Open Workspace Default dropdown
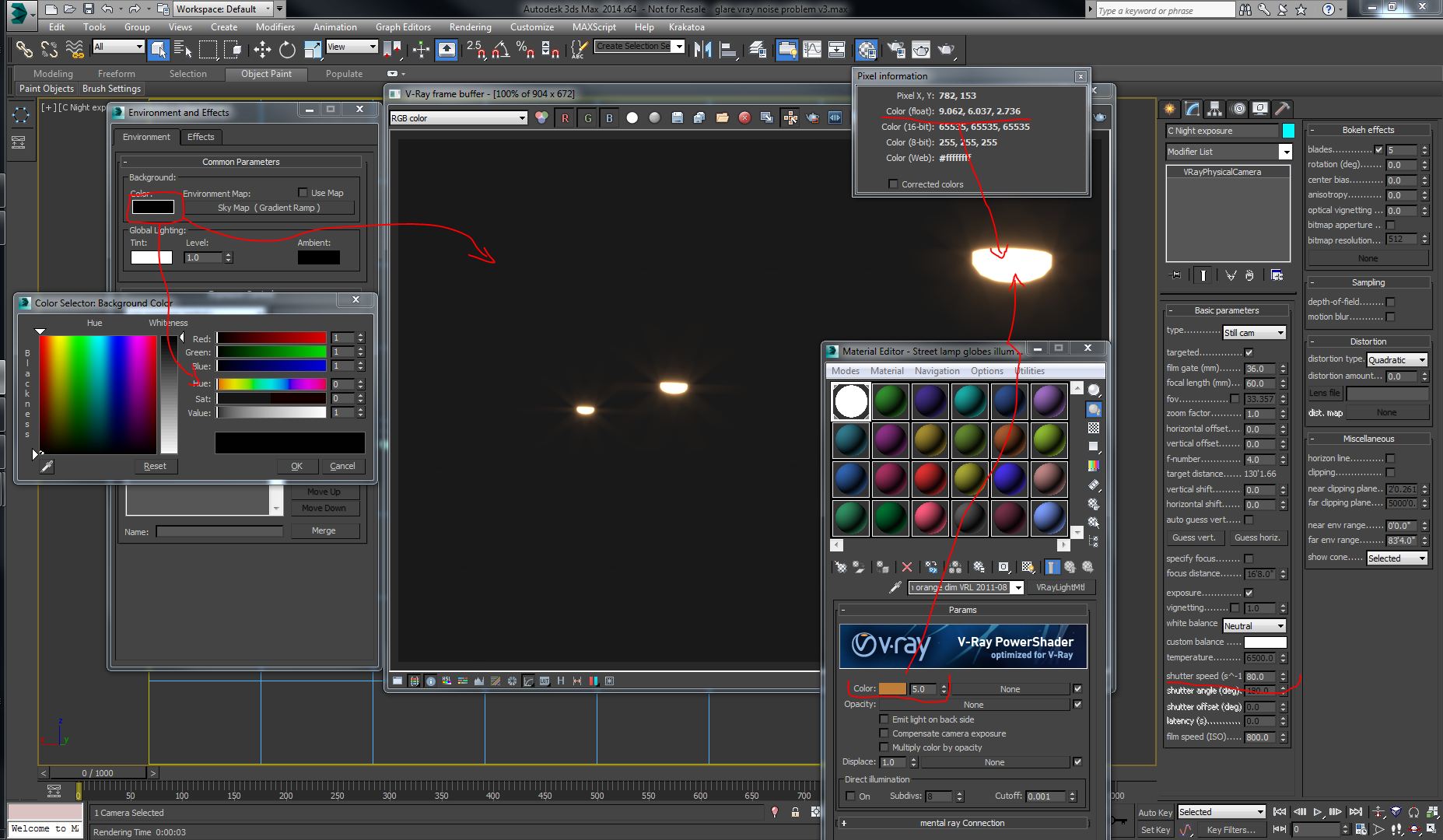This screenshot has height=840, width=1443. click(222, 9)
